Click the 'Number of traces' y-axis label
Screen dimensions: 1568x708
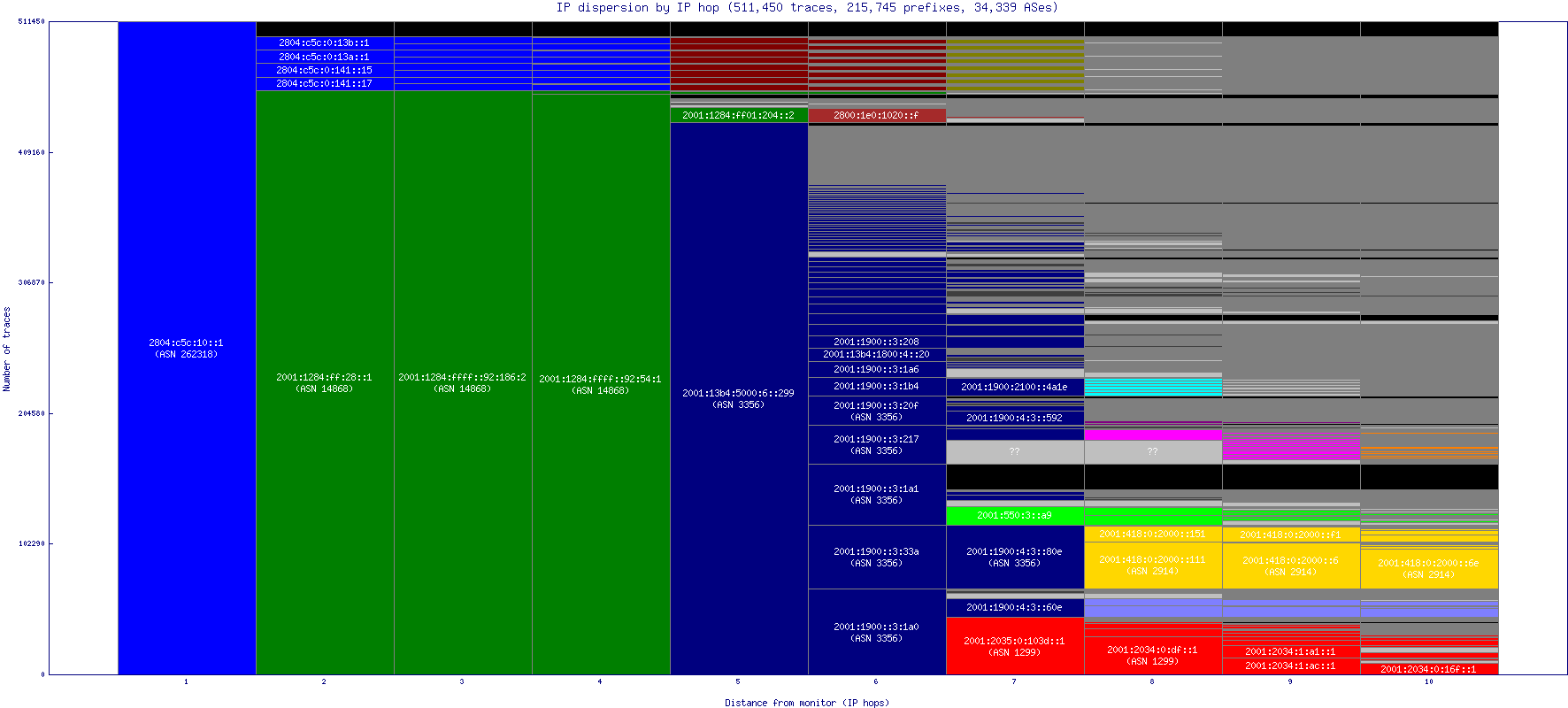point(7,350)
